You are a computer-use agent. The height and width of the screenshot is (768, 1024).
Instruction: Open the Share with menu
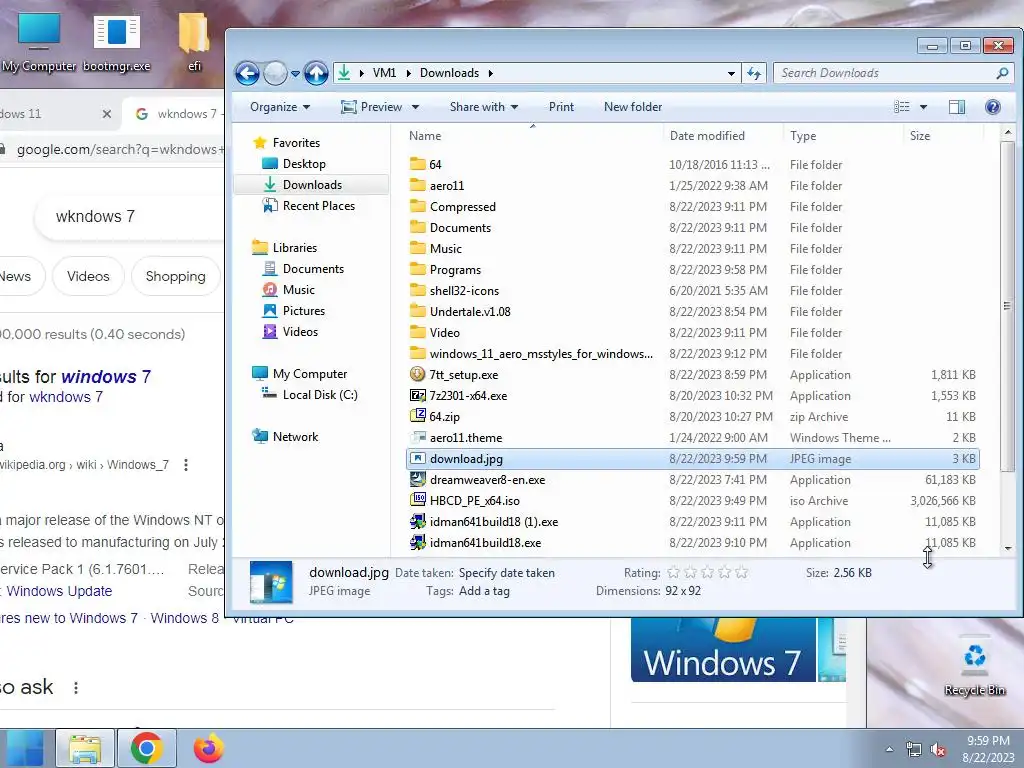[483, 107]
